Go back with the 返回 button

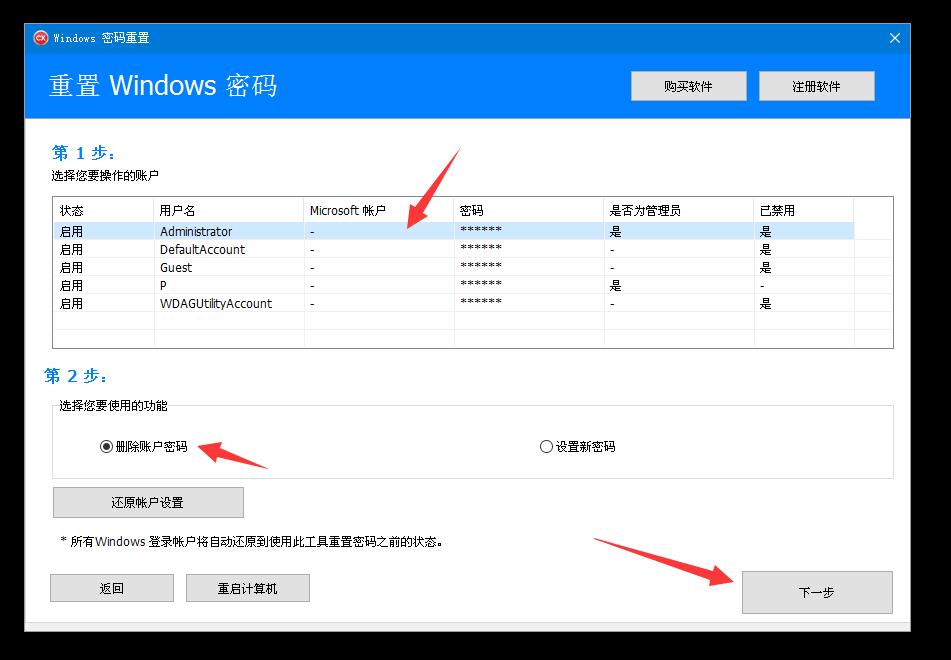(x=112, y=588)
